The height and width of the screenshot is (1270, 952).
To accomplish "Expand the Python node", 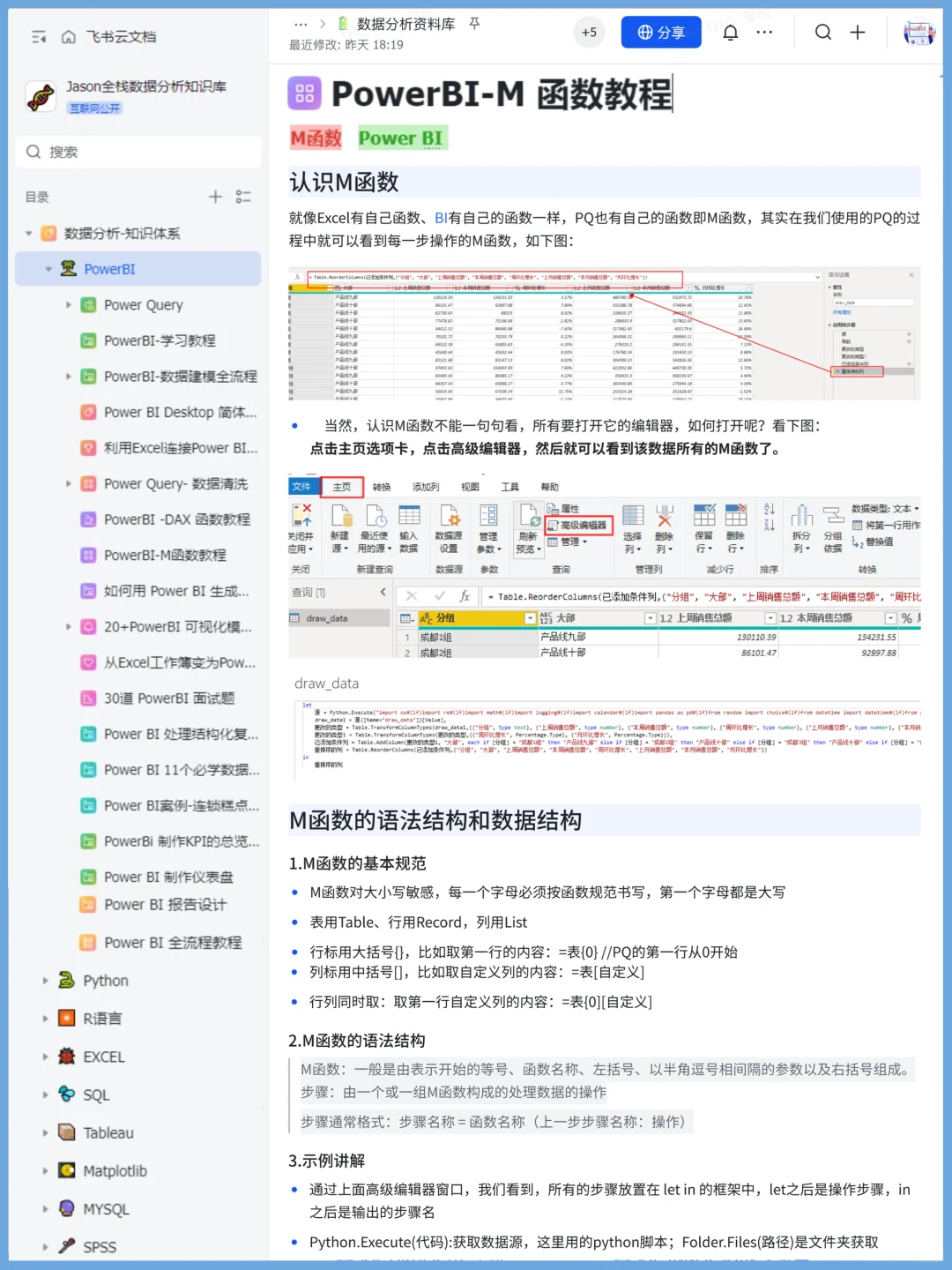I will 46,981.
